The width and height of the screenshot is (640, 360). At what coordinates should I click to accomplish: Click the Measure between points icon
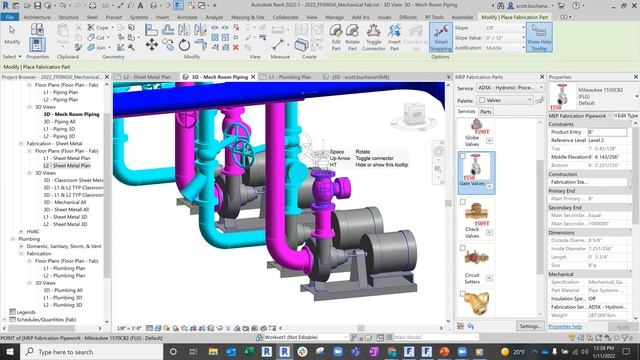pyautogui.click(x=278, y=44)
